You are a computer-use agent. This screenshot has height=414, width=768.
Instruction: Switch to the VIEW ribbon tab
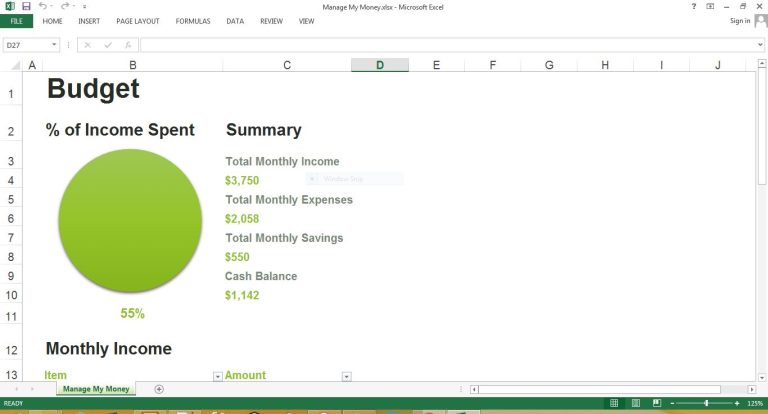tap(307, 21)
